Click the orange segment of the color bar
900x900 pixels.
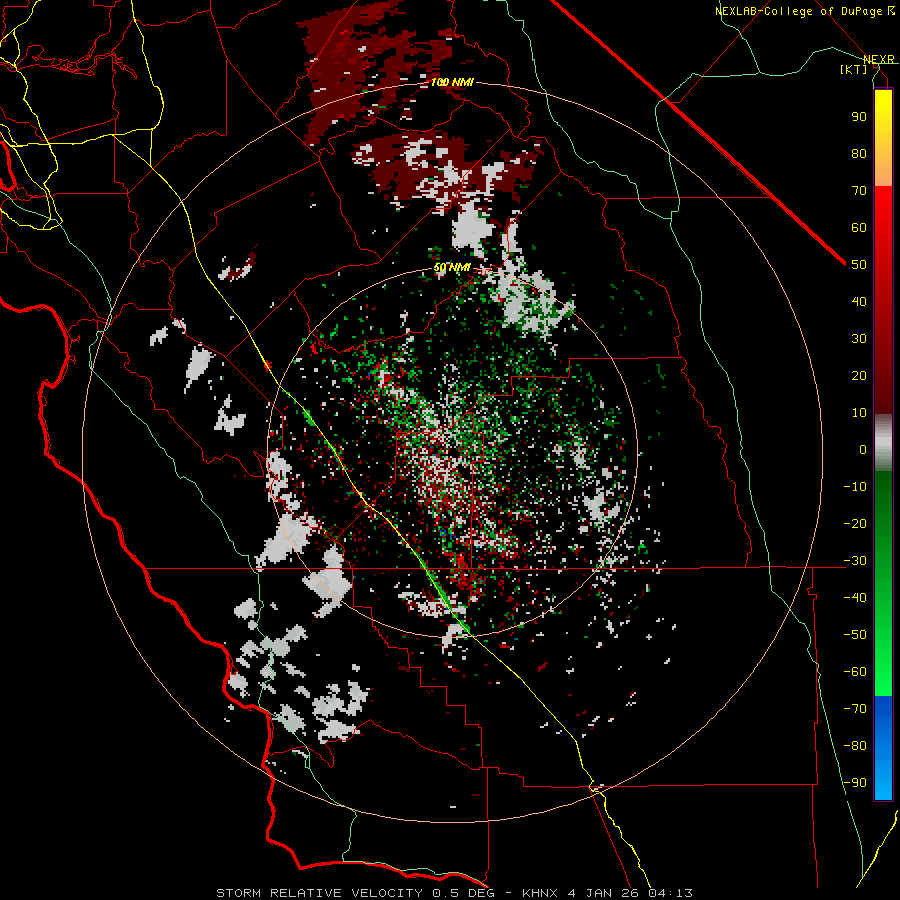[883, 164]
